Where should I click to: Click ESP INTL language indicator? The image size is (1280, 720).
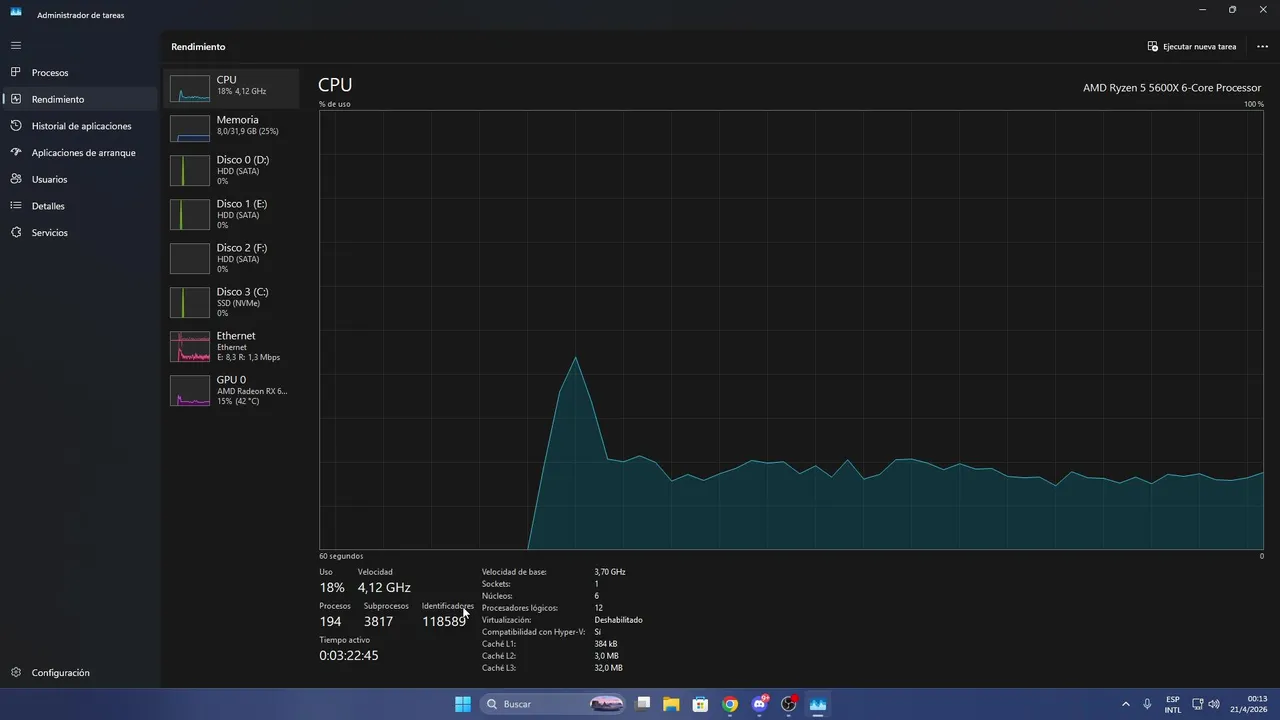click(x=1172, y=704)
